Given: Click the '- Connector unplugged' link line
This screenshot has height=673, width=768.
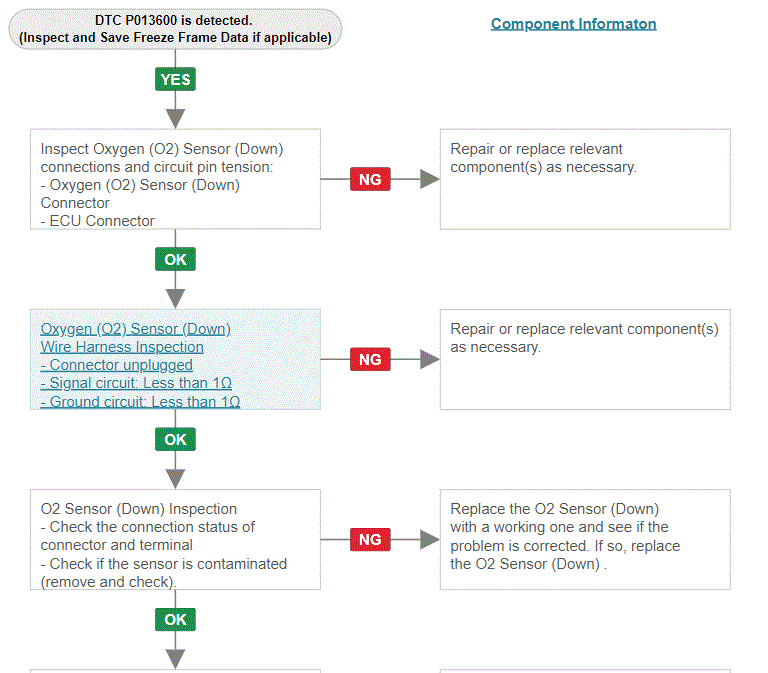Looking at the screenshot, I should click(x=117, y=365).
